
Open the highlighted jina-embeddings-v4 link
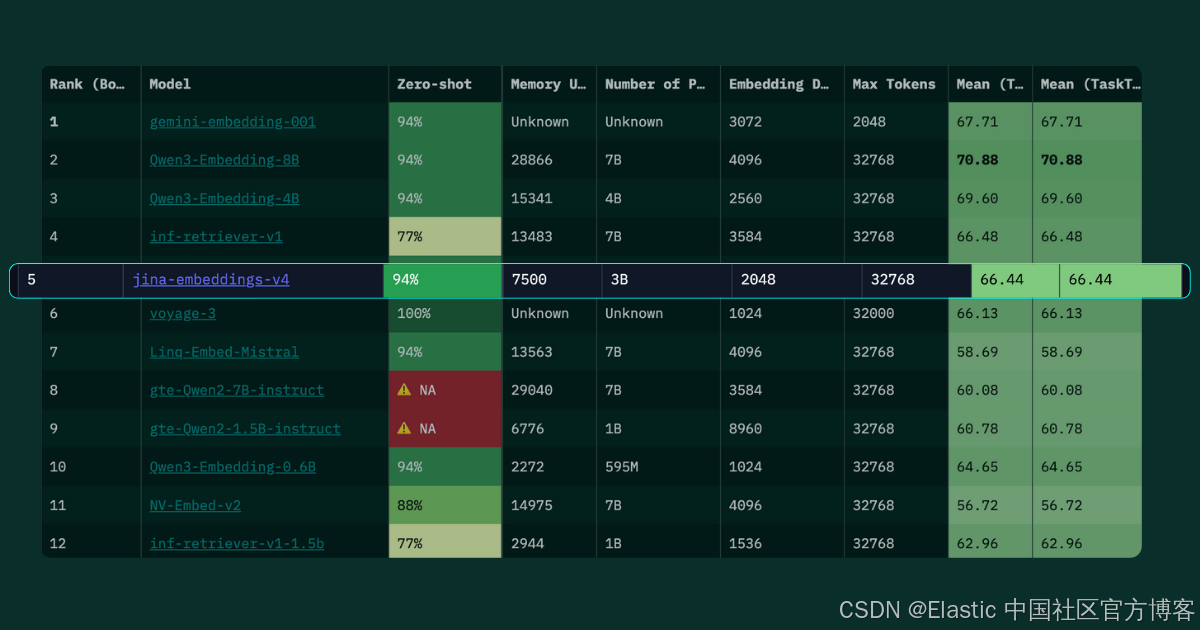pos(211,280)
